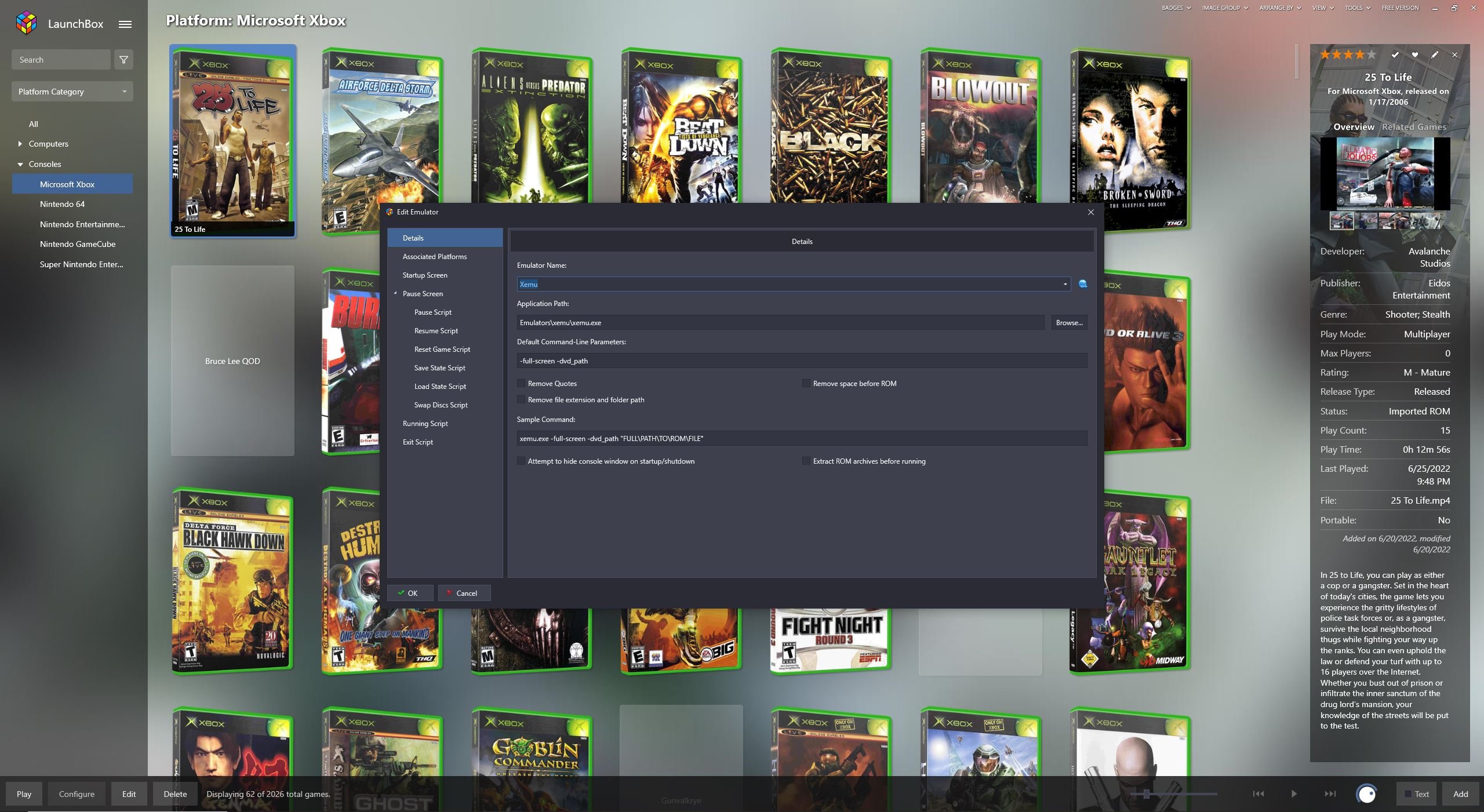
Task: Play the 25 To Life video preview
Action: pos(1385,174)
